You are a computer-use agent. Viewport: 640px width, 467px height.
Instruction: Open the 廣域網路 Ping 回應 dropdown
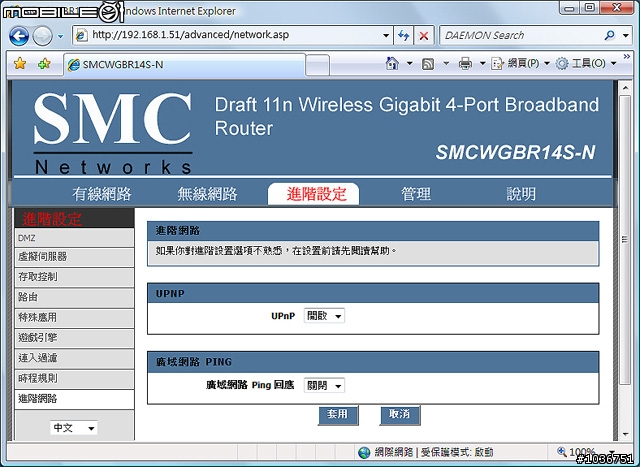324,385
